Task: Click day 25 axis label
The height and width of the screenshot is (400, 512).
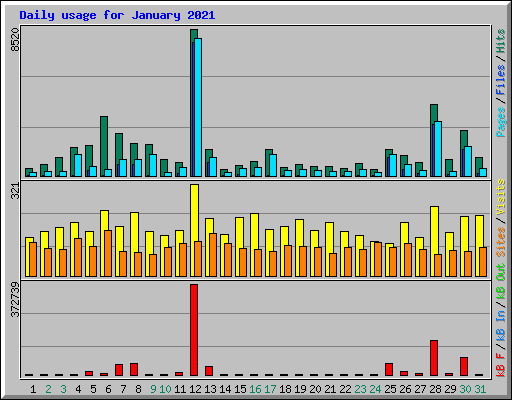Action: (390, 389)
